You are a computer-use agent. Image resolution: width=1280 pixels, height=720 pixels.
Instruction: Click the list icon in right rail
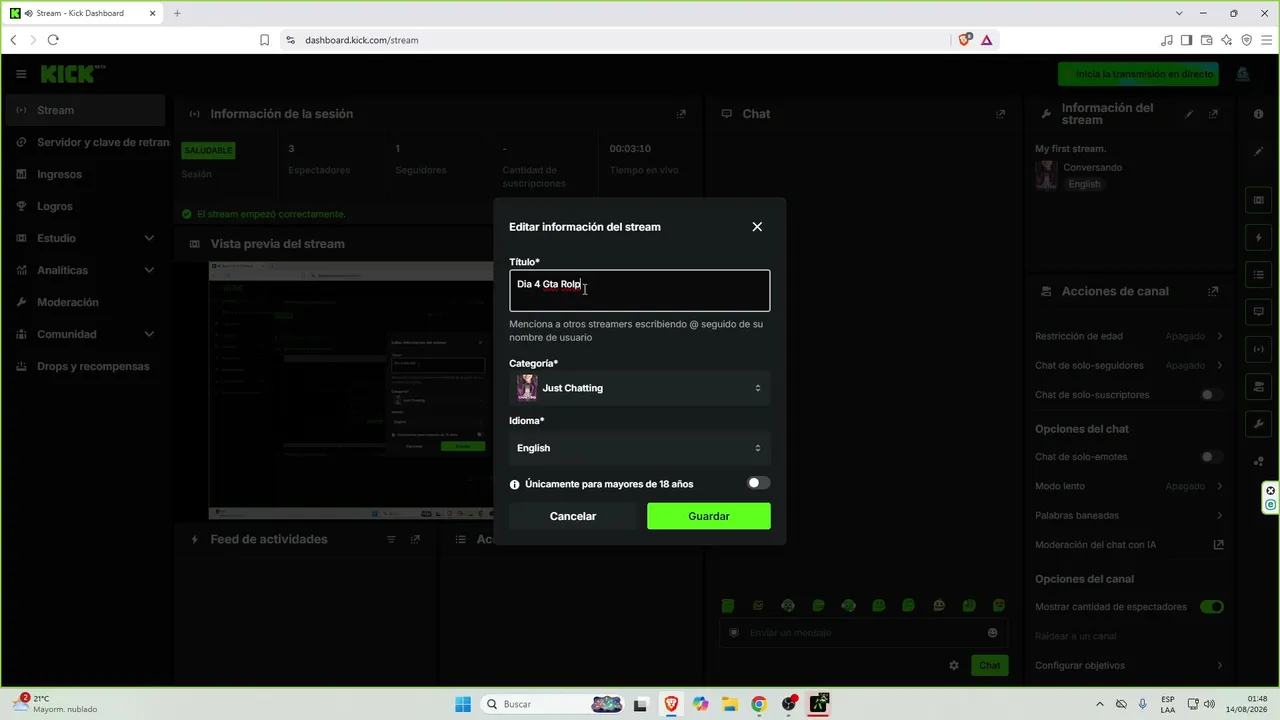[1259, 274]
